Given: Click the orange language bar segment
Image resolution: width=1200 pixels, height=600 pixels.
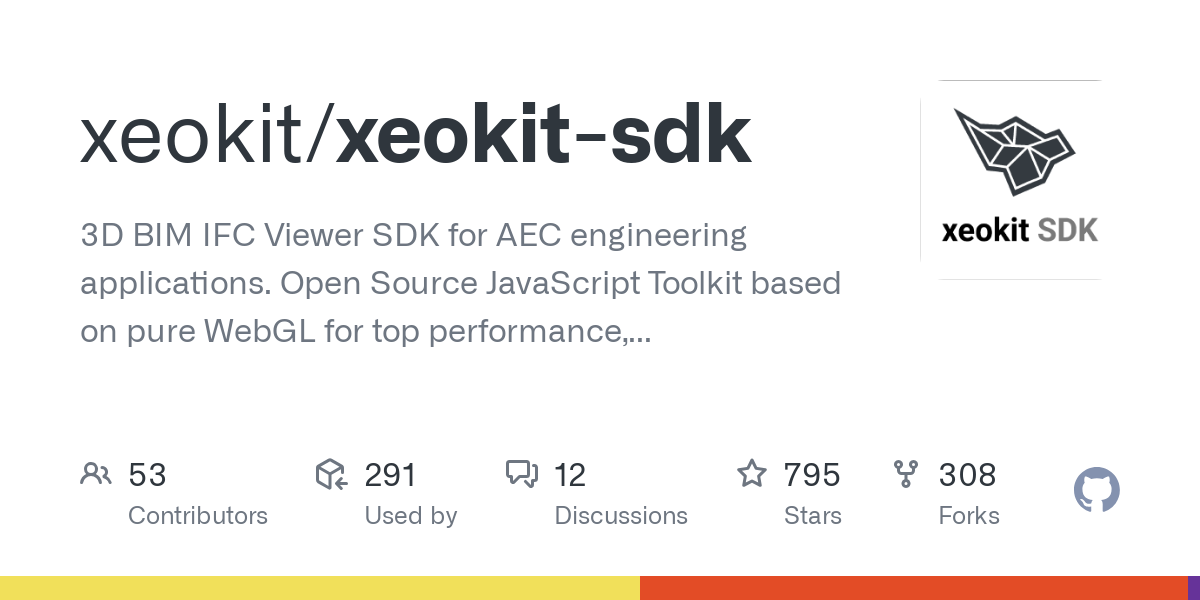Looking at the screenshot, I should click(913, 588).
